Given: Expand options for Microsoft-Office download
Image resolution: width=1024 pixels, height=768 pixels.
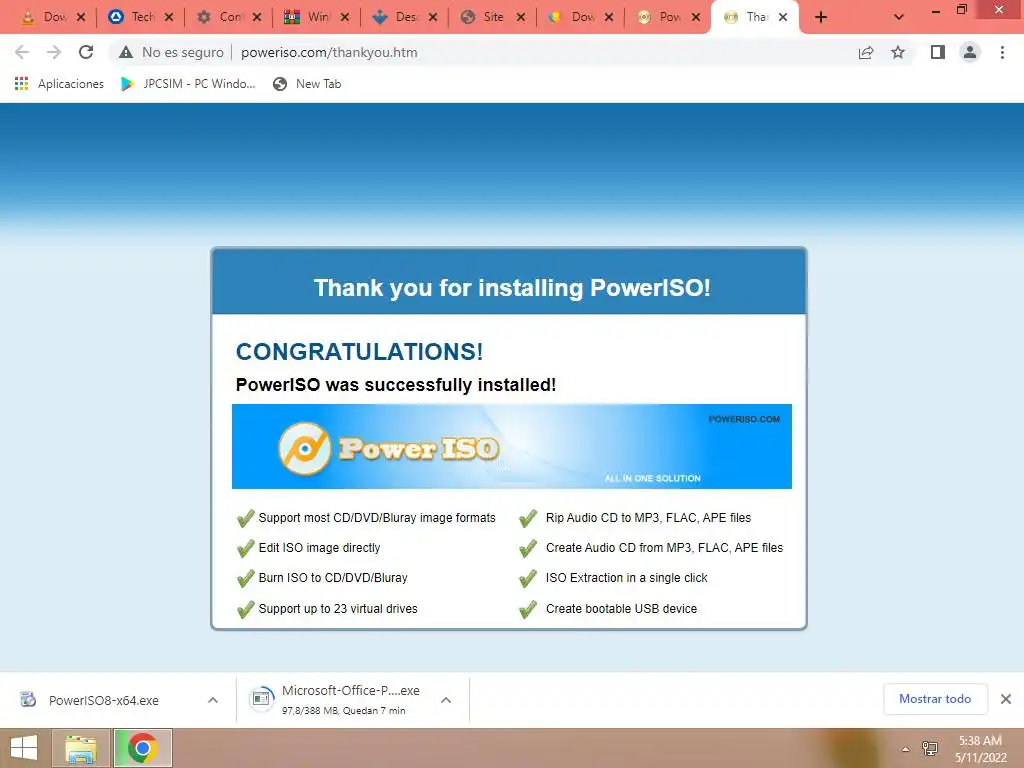Looking at the screenshot, I should pos(446,700).
